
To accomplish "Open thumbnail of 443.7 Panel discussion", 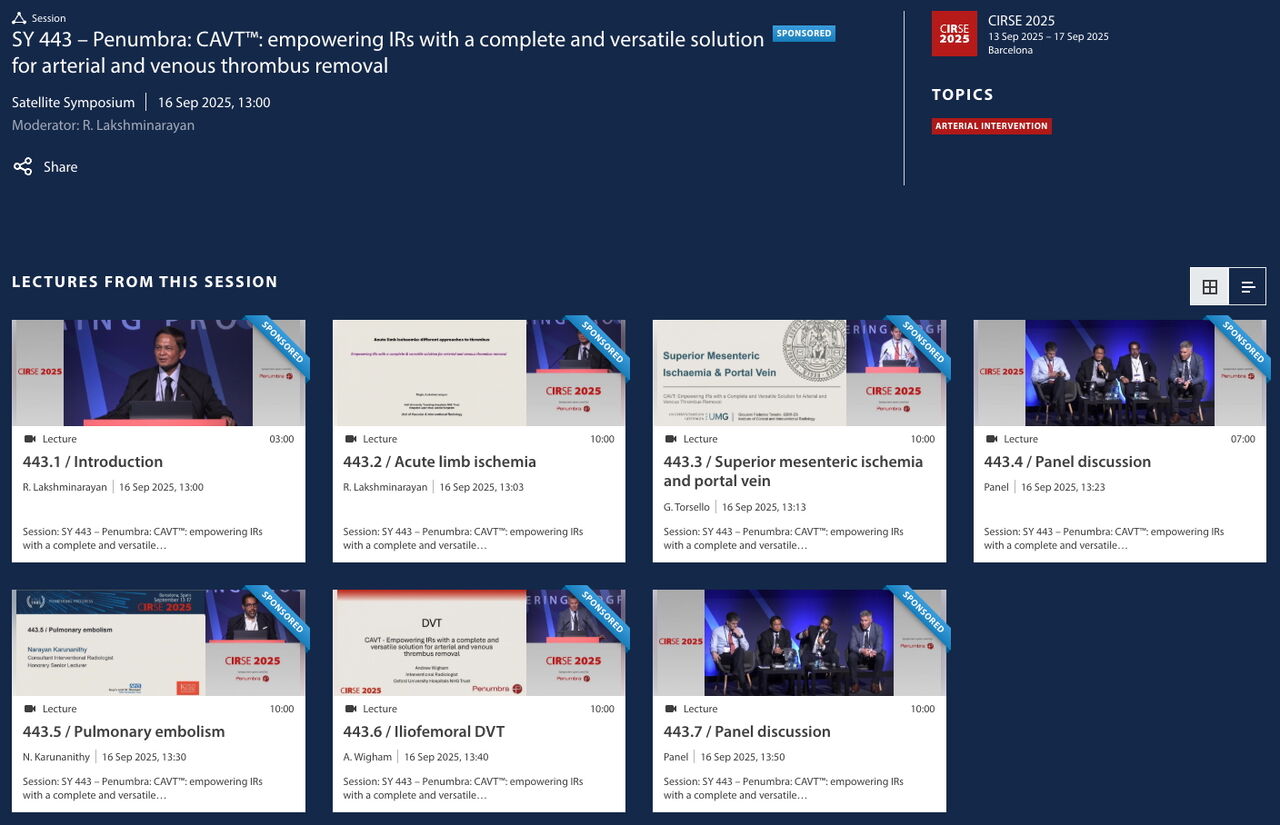I will [799, 643].
